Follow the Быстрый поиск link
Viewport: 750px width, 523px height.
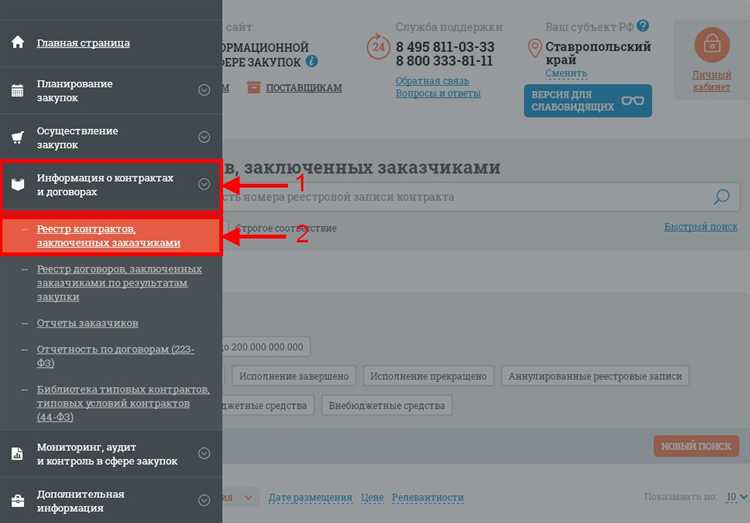tap(700, 227)
